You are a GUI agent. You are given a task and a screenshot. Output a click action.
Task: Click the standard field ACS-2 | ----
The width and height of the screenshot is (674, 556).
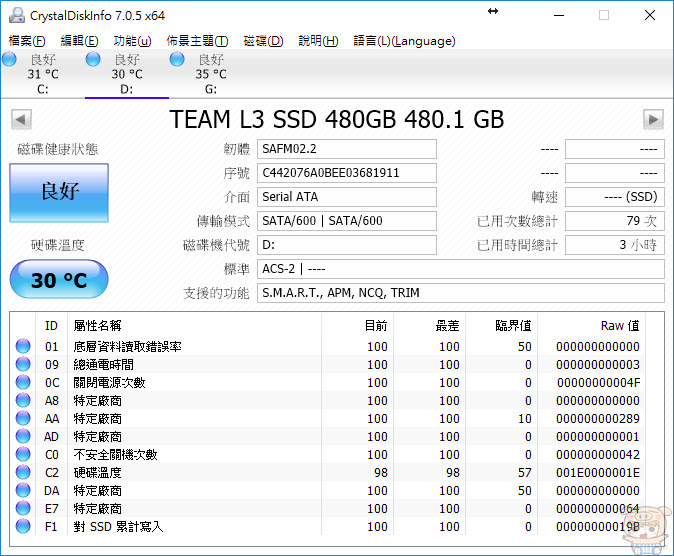tap(461, 269)
